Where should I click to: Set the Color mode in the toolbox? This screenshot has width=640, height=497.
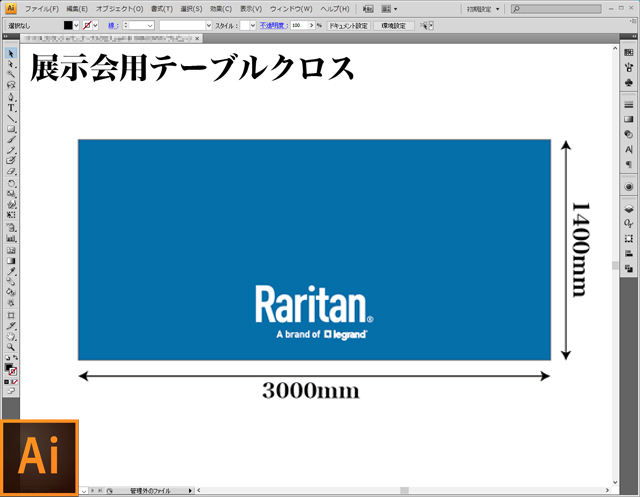click(x=7, y=382)
